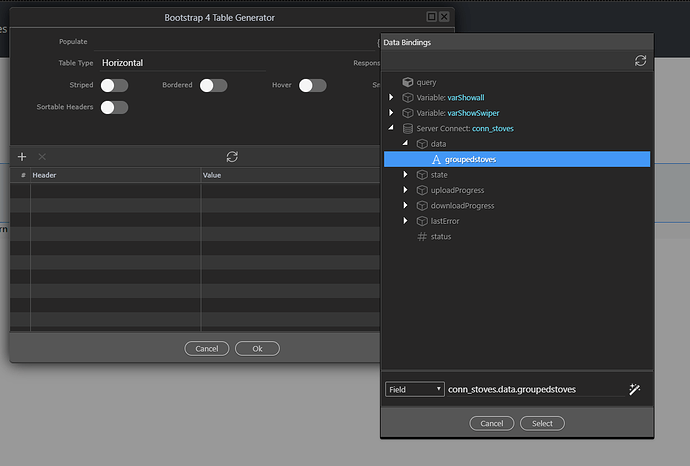This screenshot has height=466, width=690.
Task: Click the add row plus icon
Action: [22, 157]
